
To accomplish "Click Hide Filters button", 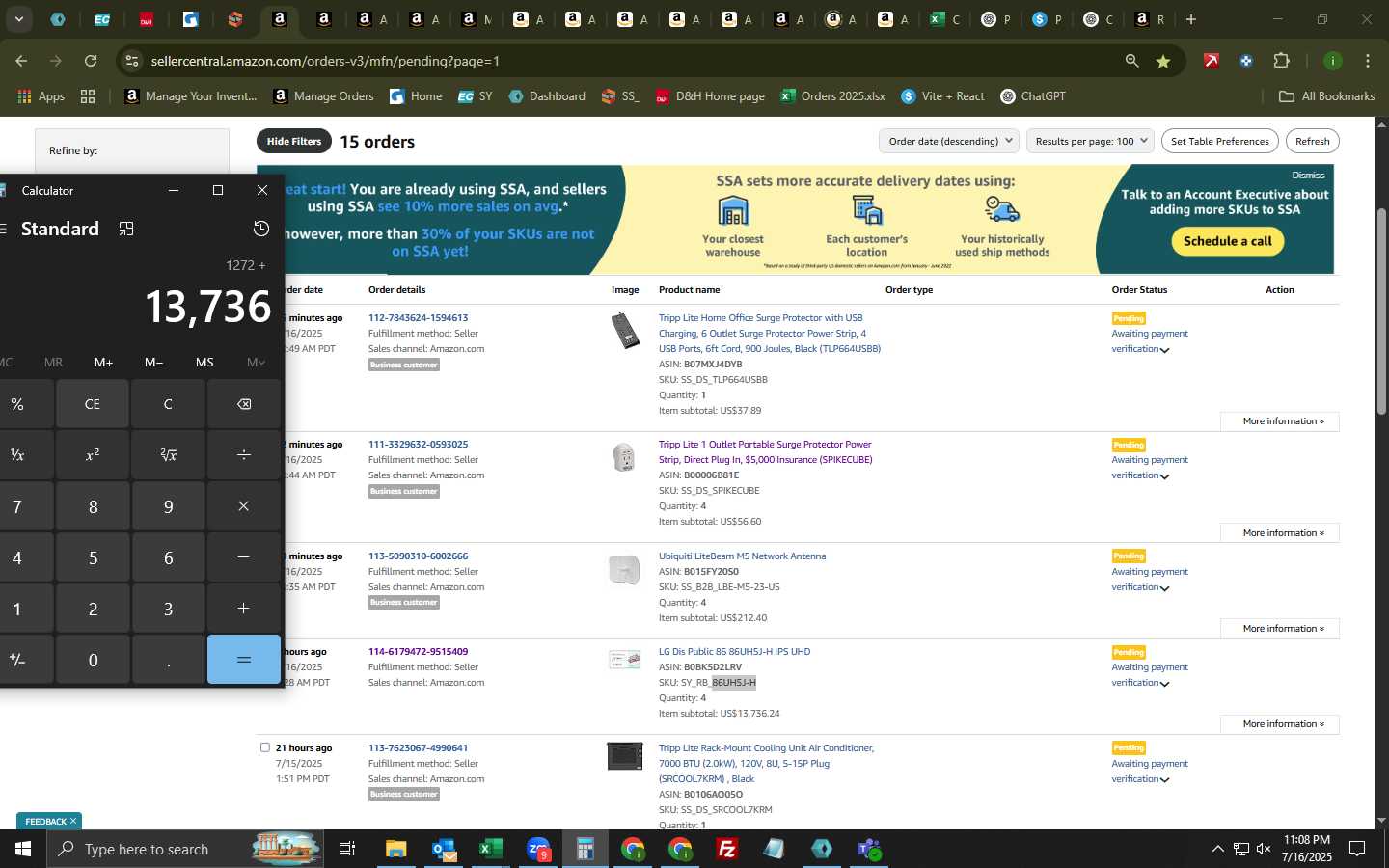I will coord(293,141).
